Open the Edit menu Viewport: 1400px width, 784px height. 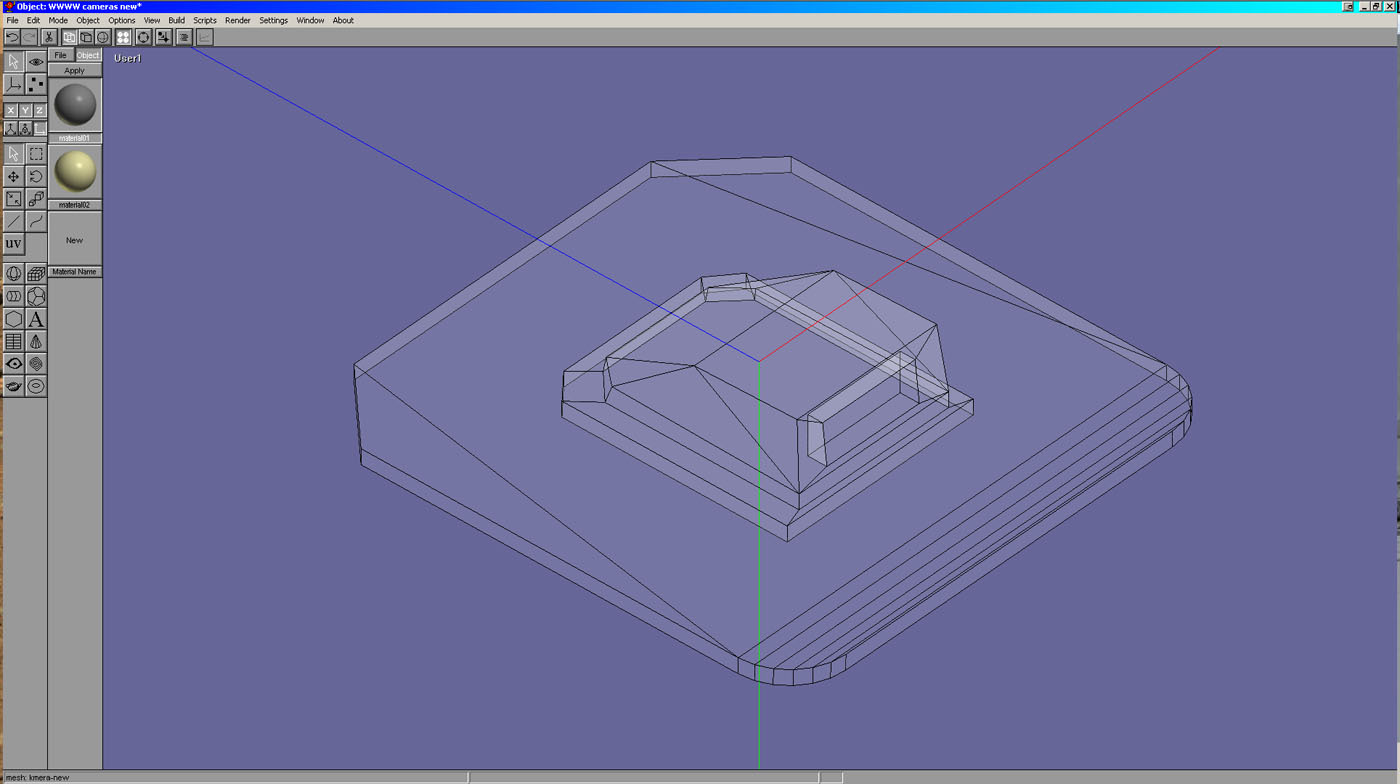(33, 20)
